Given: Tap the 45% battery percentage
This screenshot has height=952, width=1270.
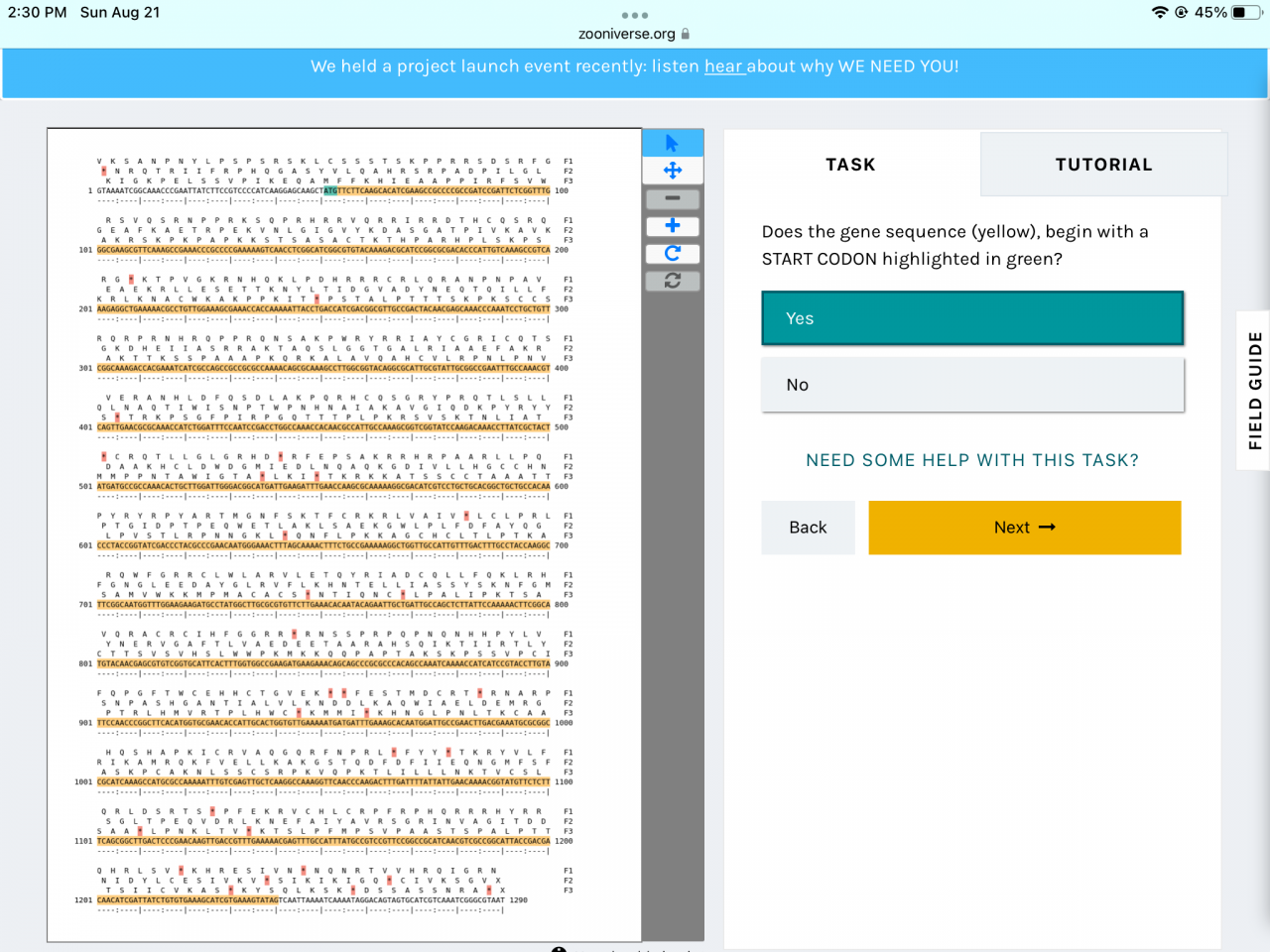Looking at the screenshot, I should coord(1210,13).
